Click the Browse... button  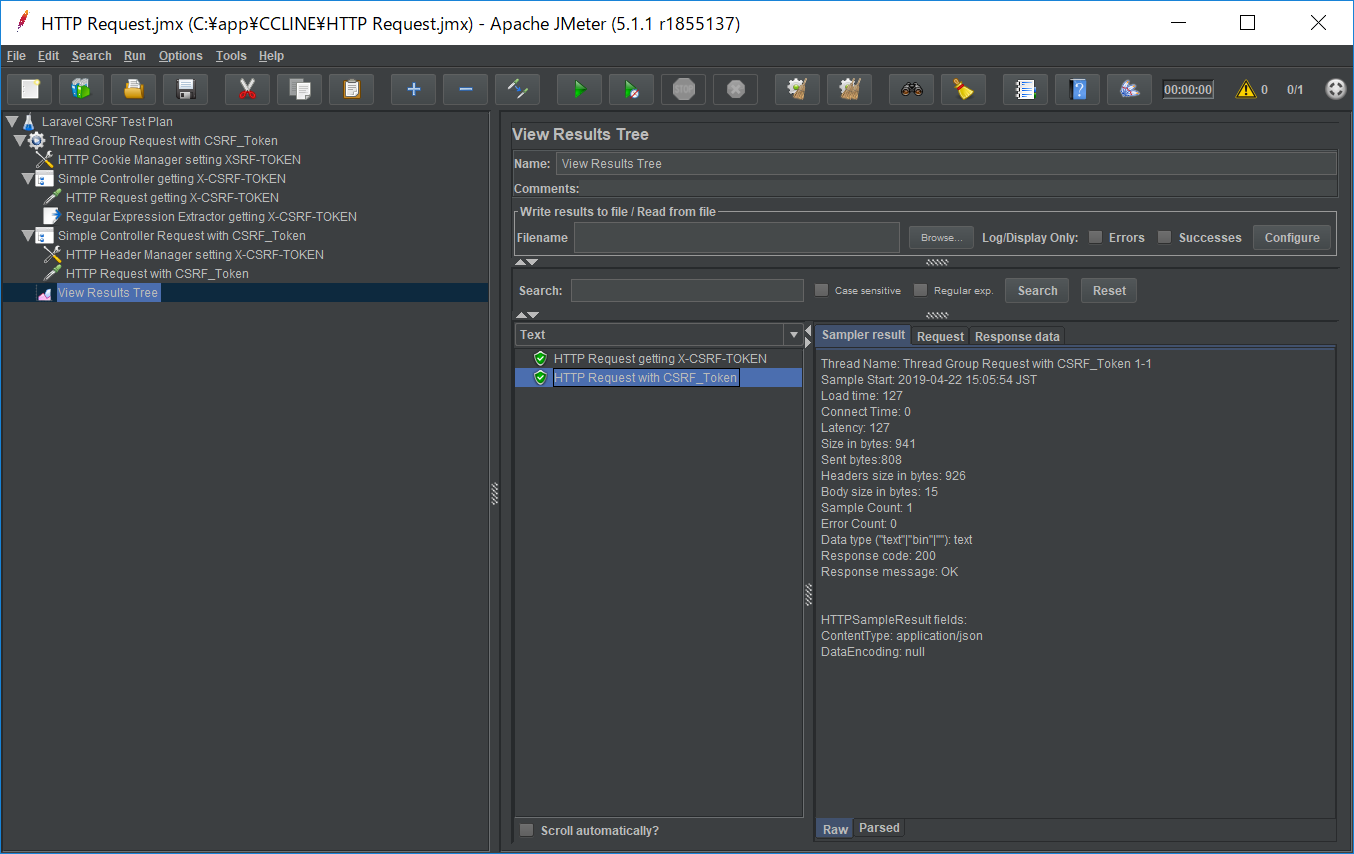[x=941, y=238]
